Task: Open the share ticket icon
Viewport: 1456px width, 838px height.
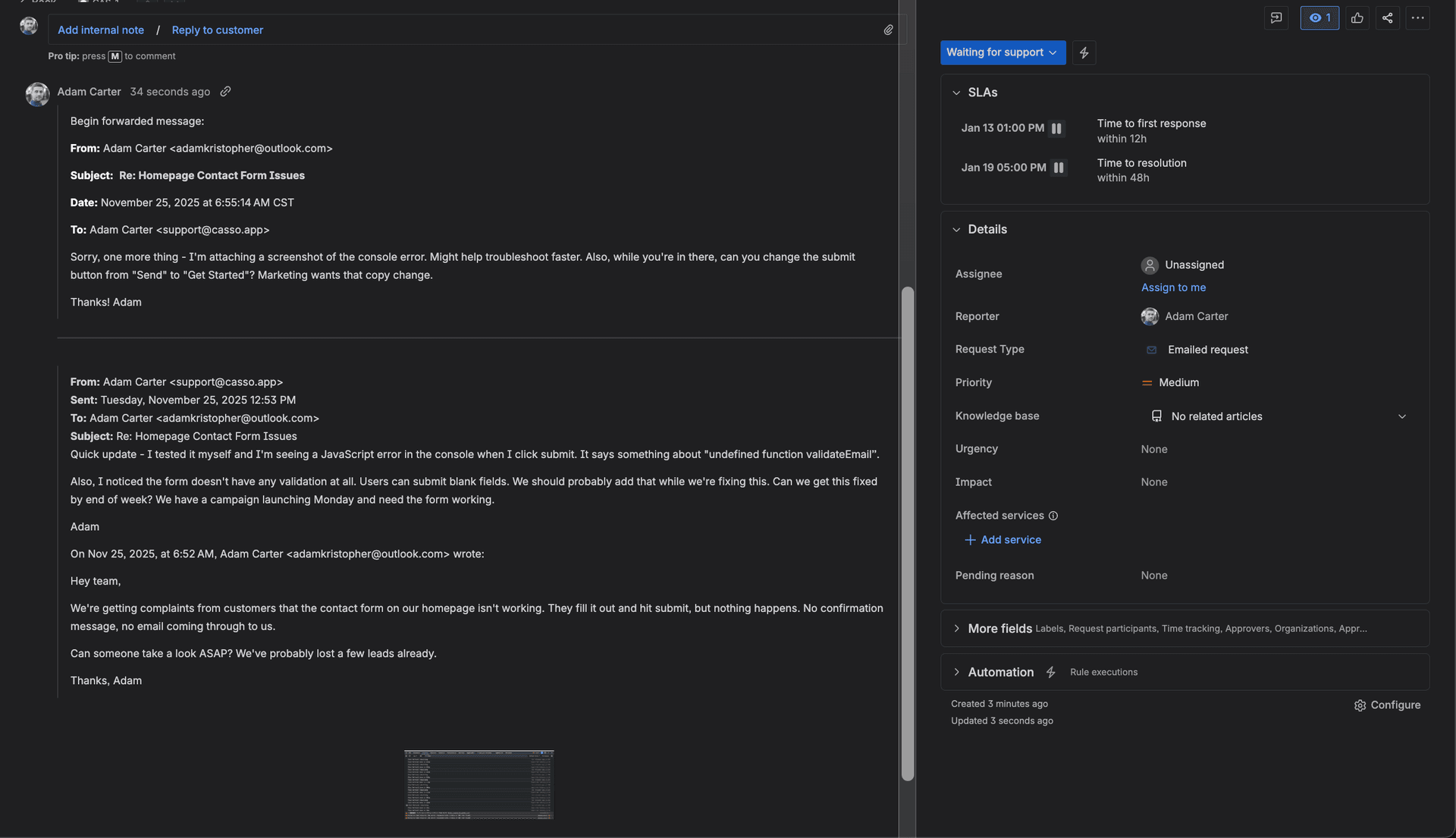Action: (x=1387, y=17)
